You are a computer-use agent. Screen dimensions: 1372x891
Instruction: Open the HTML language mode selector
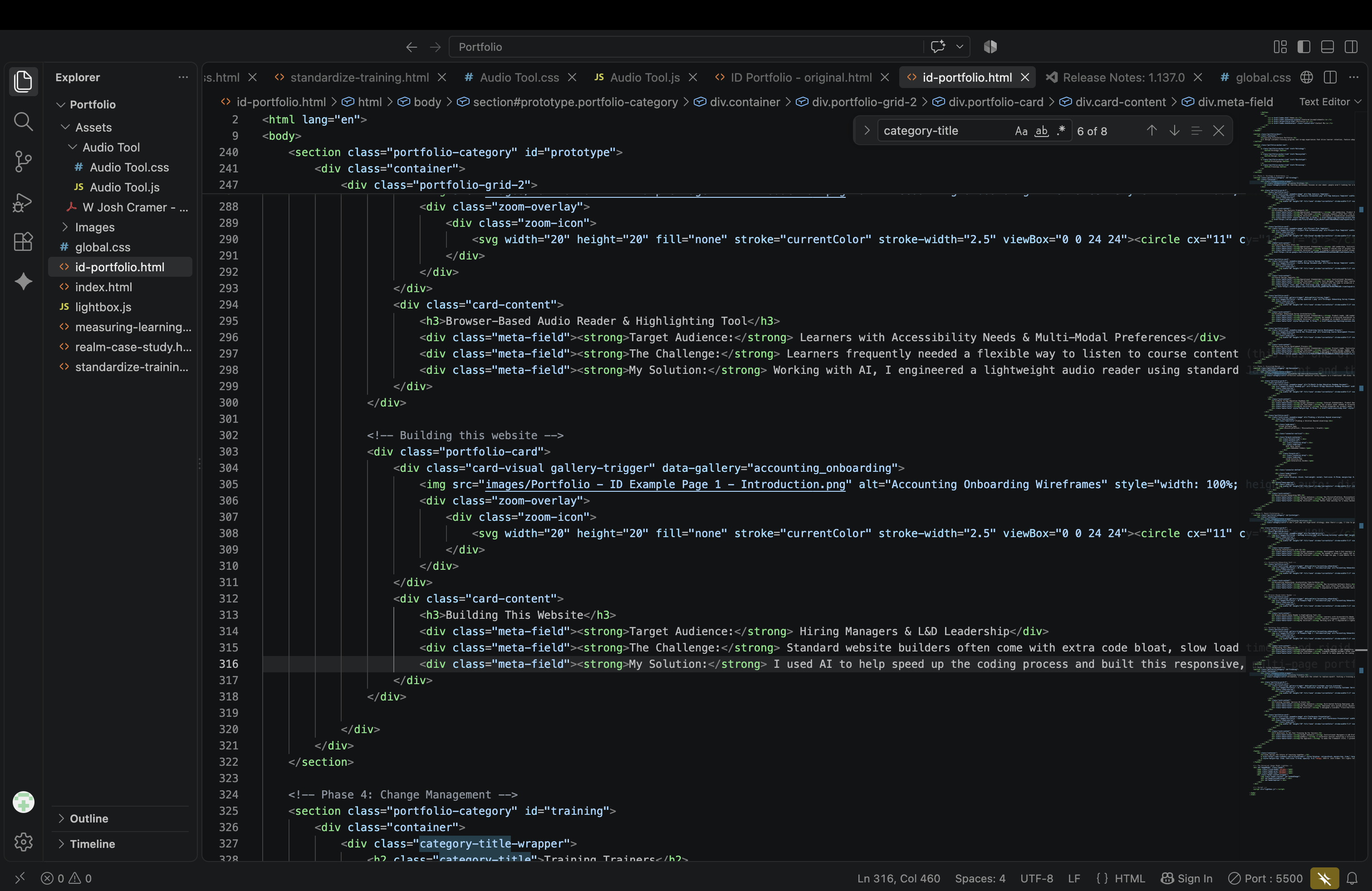click(x=1129, y=878)
